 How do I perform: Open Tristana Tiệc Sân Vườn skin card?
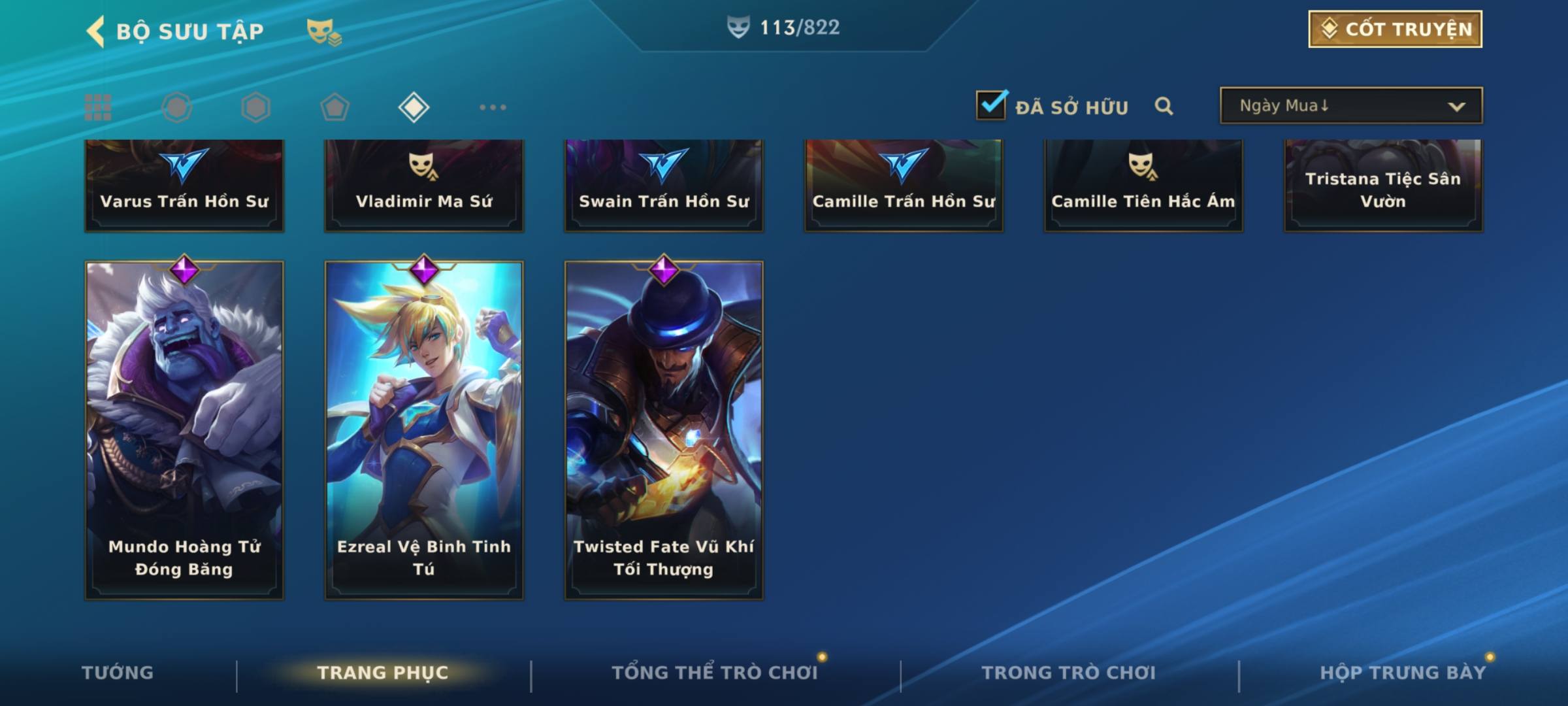tap(1383, 186)
